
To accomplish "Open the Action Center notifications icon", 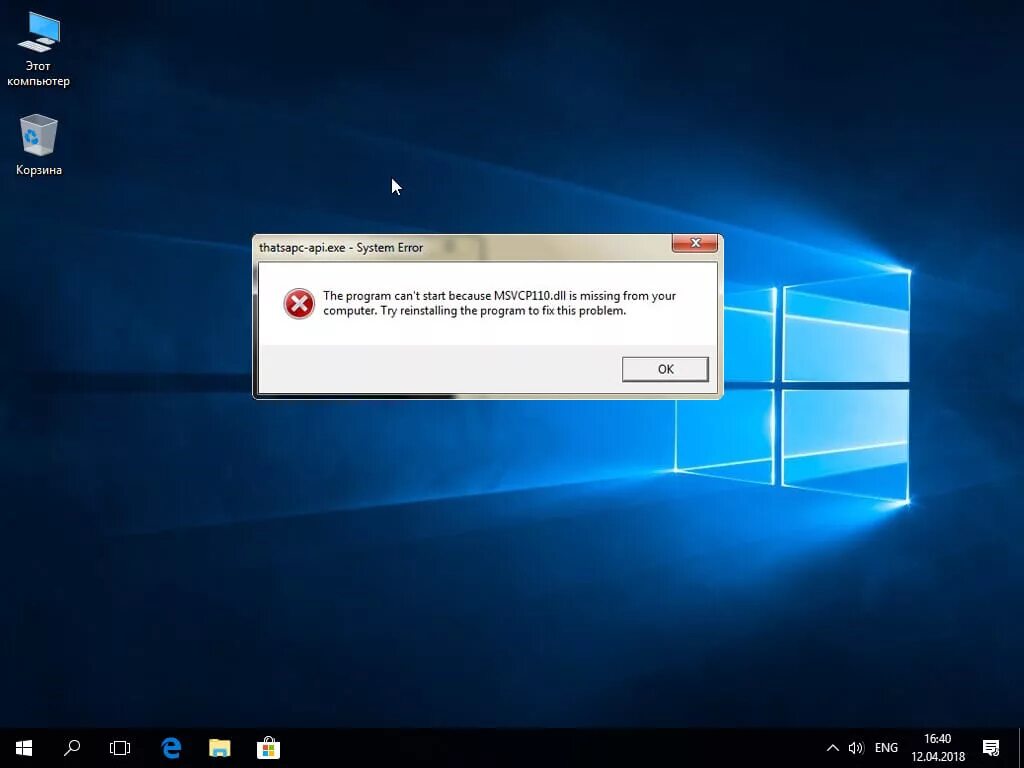I will pyautogui.click(x=991, y=748).
